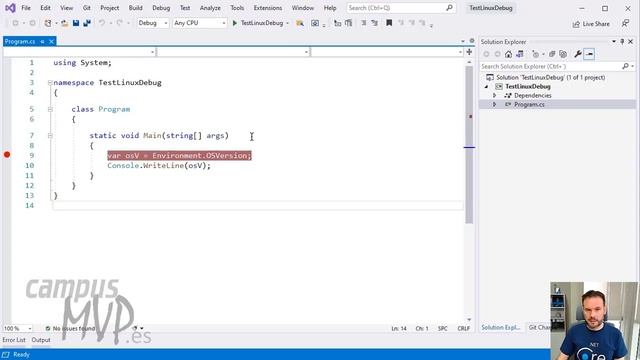The image size is (640, 360).
Task: Click Collapse All icon in Solution Explorer
Action: [552, 54]
